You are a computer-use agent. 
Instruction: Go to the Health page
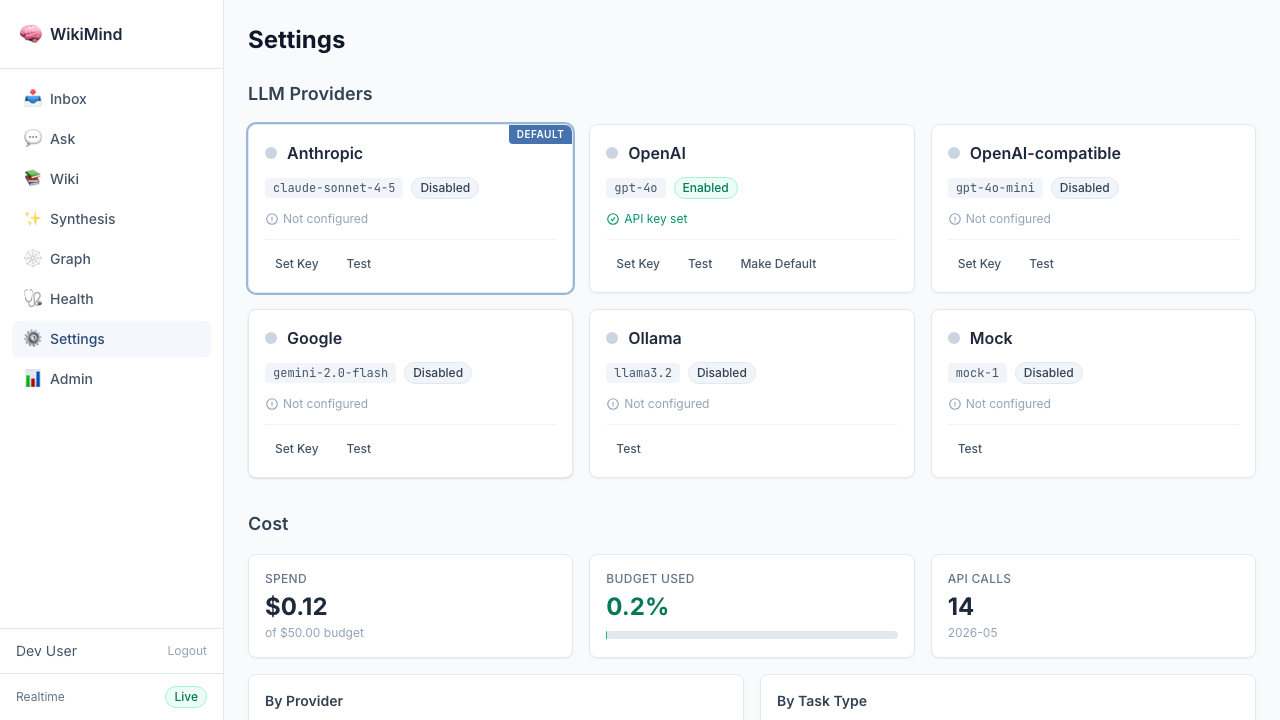111,299
